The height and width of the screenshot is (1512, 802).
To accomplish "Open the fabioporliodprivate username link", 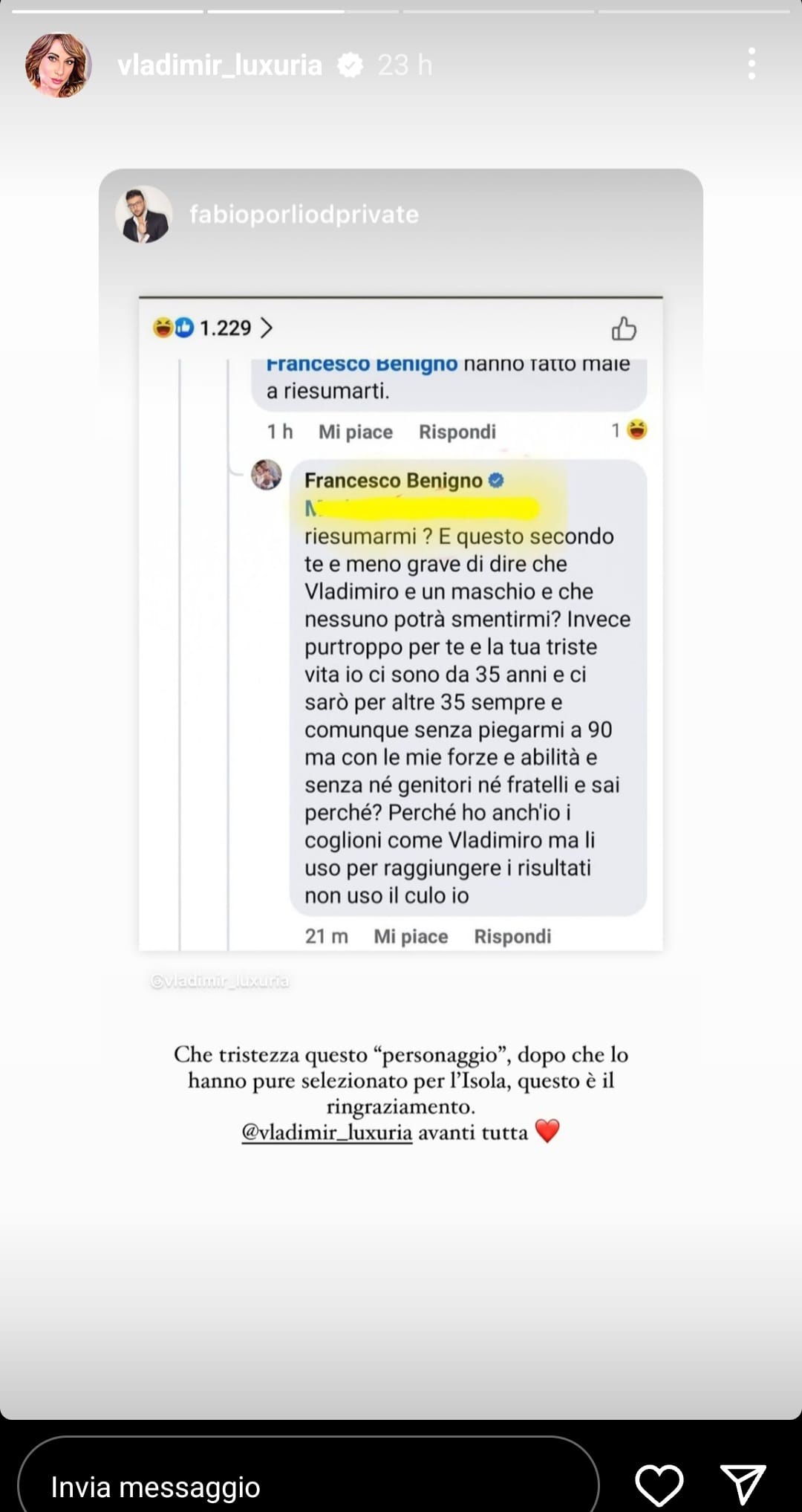I will (x=304, y=215).
